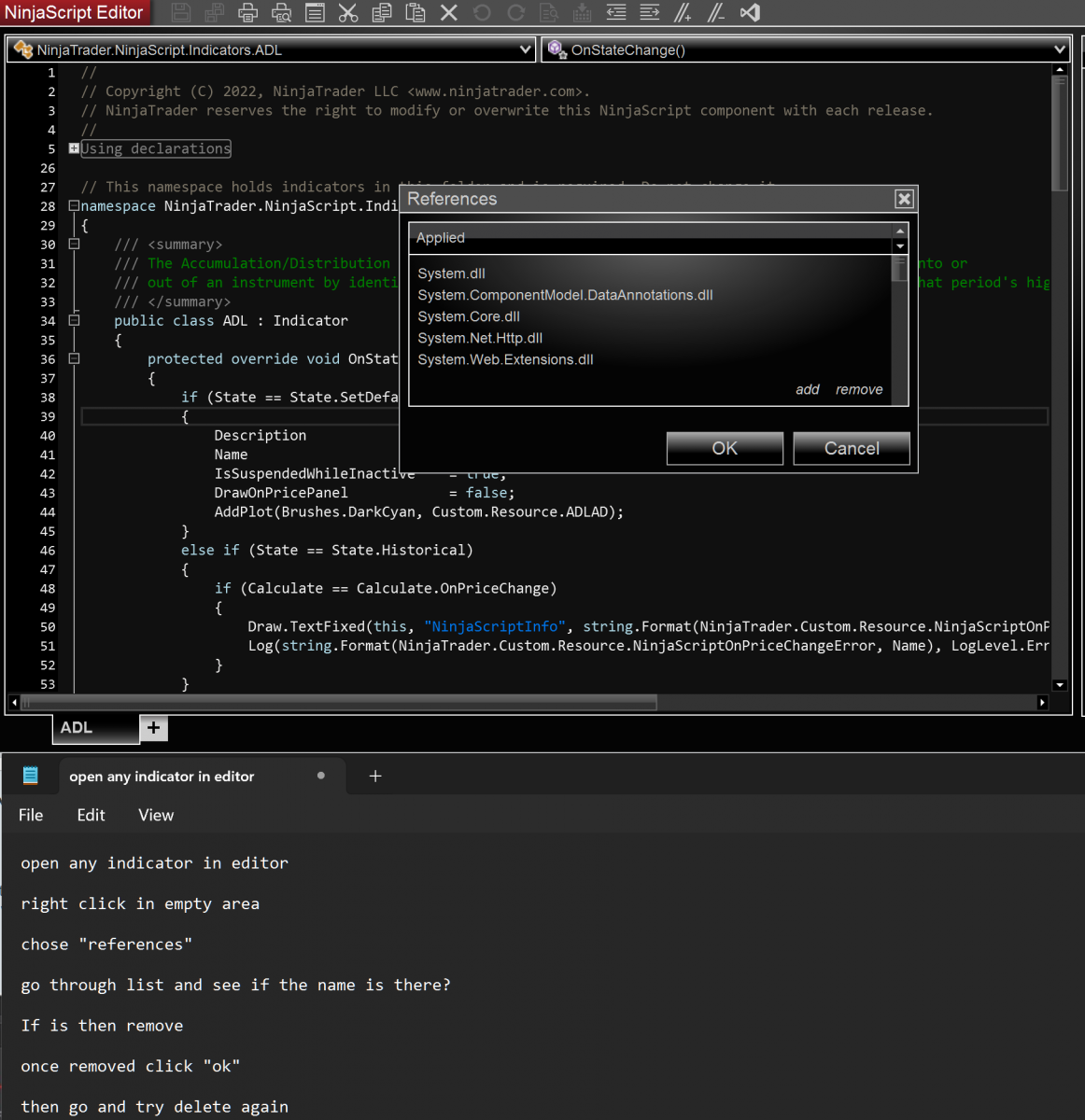Select the ADL editor tab
Viewport: 1085px width, 1120px height.
[x=95, y=728]
